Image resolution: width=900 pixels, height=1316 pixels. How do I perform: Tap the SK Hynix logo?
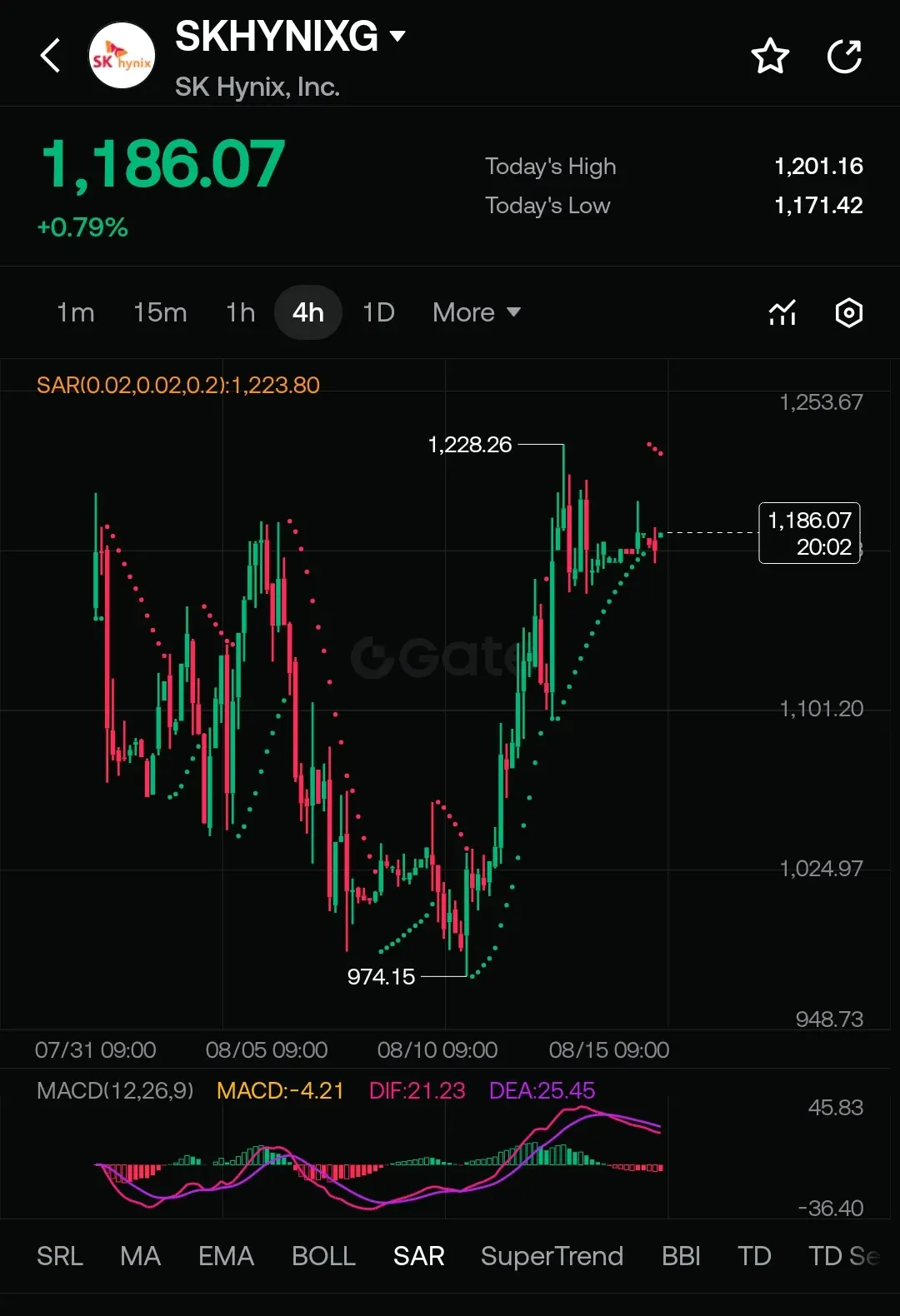click(x=122, y=56)
